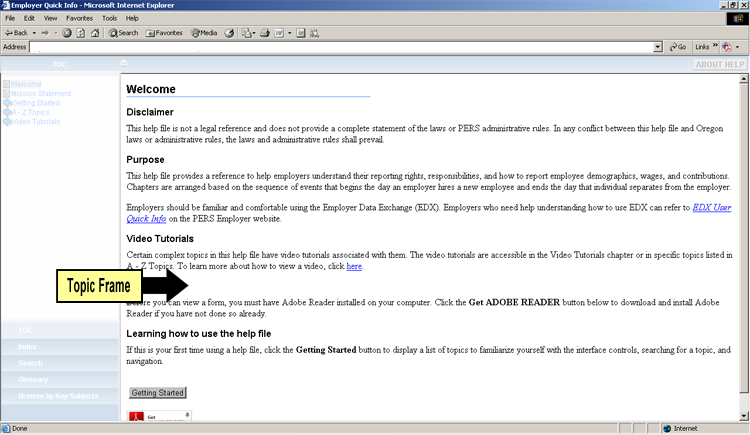The width and height of the screenshot is (750, 435).
Task: Click the History toolbar icon
Action: tap(229, 33)
